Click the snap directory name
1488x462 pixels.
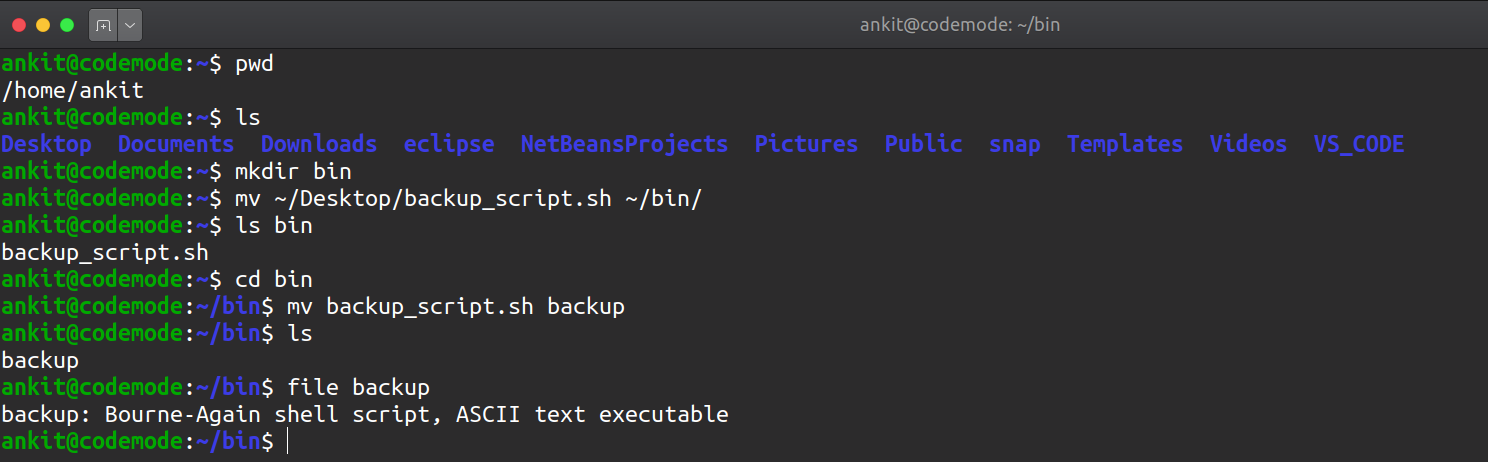point(1014,144)
